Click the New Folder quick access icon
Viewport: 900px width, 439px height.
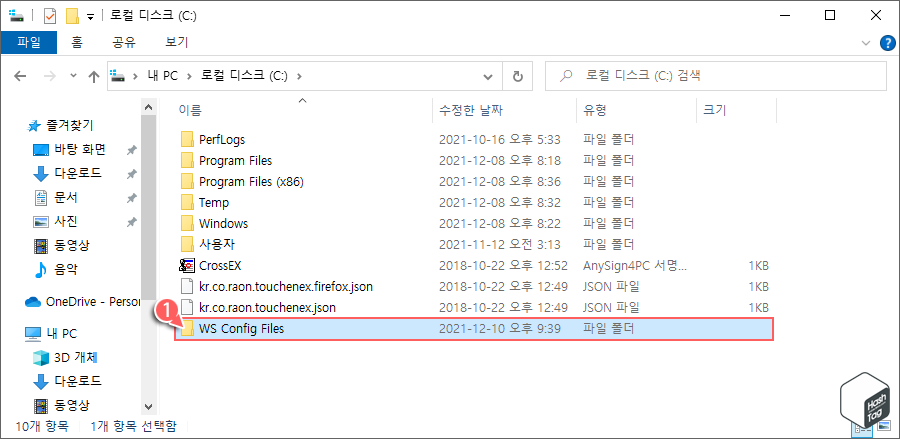pyautogui.click(x=72, y=16)
